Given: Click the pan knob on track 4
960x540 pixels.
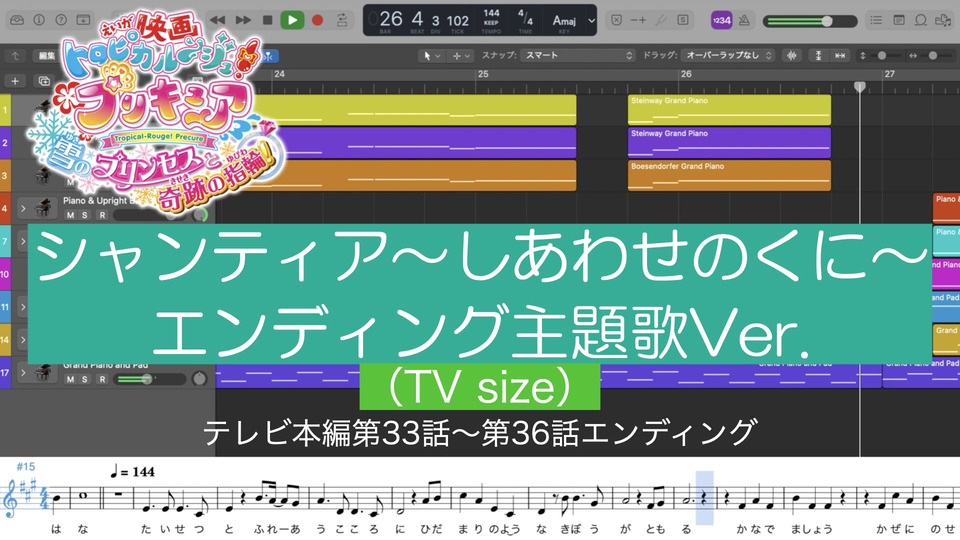Looking at the screenshot, I should coord(200,215).
